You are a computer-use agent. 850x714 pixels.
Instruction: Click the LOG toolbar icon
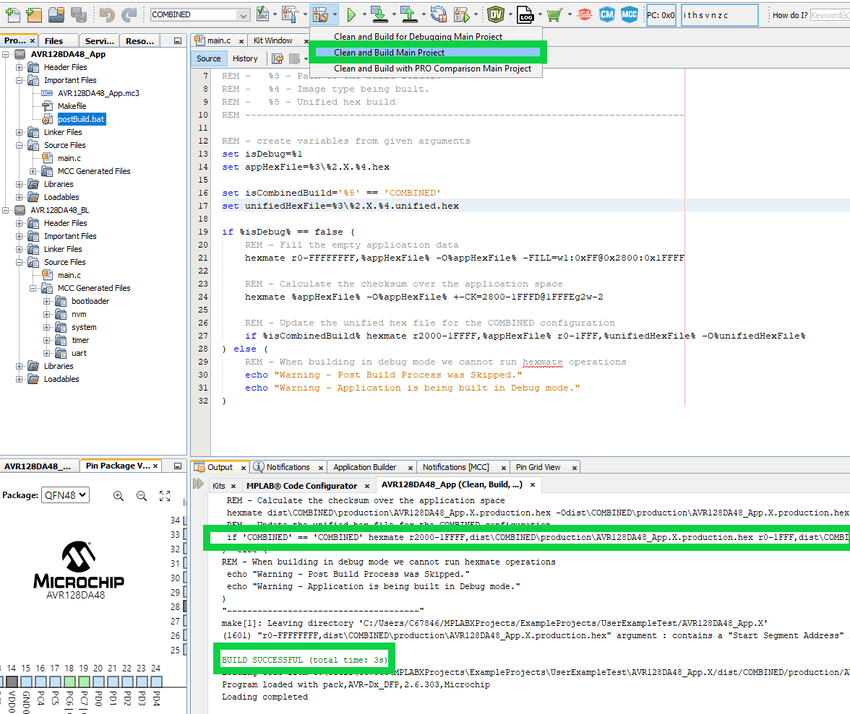pyautogui.click(x=523, y=15)
